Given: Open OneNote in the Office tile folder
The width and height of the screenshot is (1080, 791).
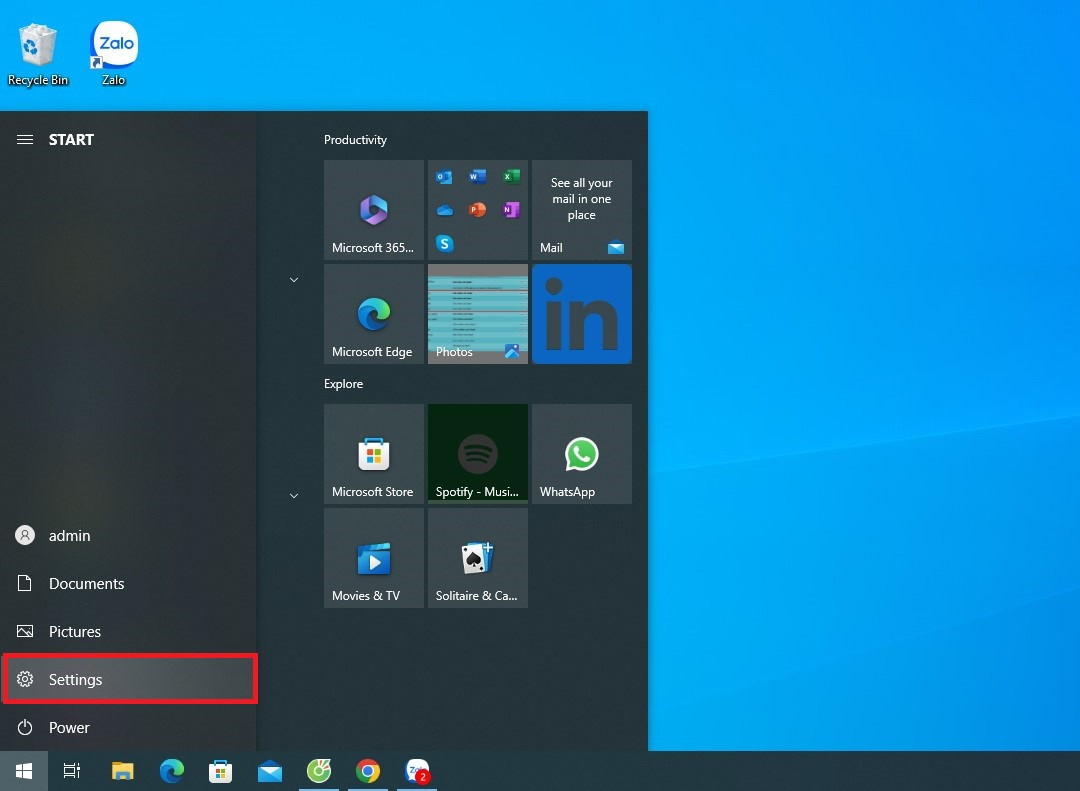Looking at the screenshot, I should (x=511, y=210).
